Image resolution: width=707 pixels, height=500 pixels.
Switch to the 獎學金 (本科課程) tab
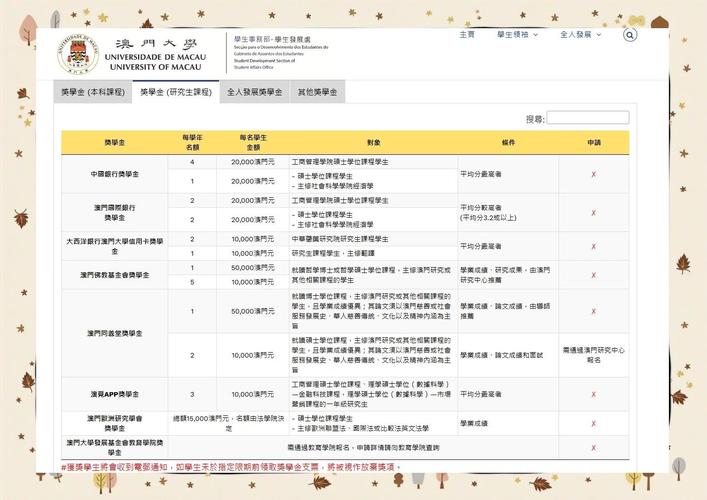[93, 92]
